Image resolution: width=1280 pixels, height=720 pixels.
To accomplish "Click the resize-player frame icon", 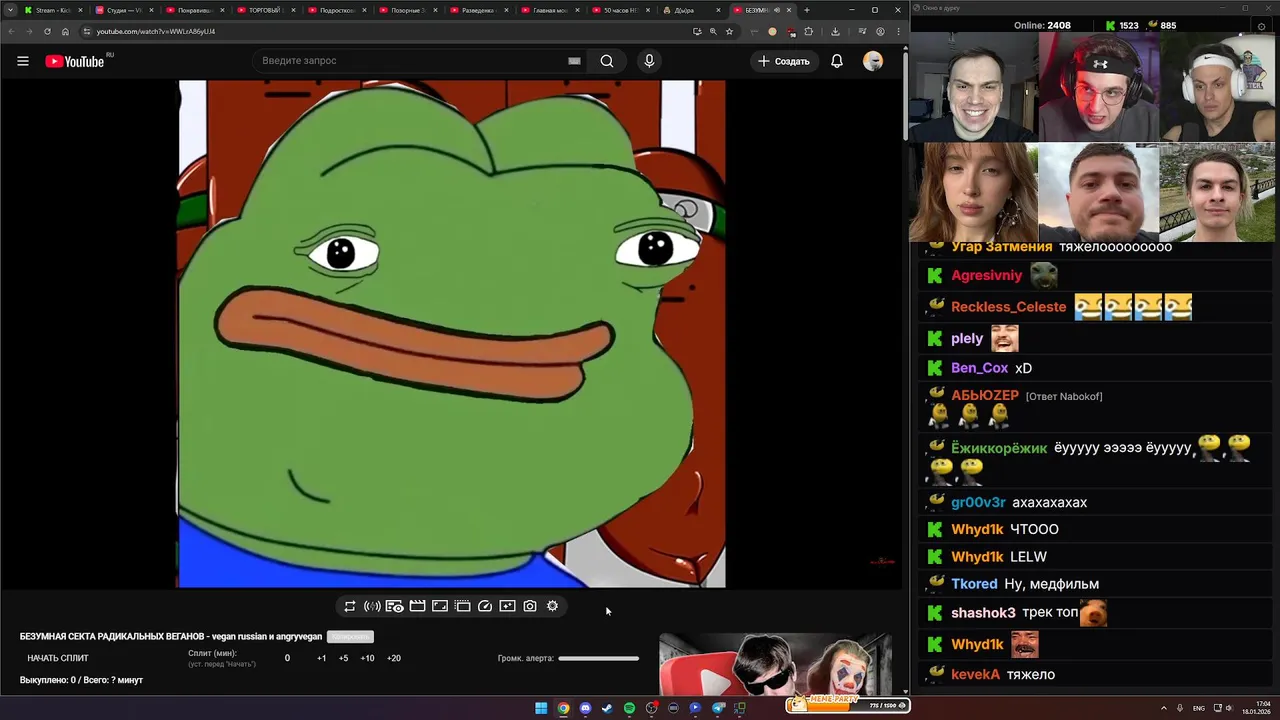I will 440,606.
